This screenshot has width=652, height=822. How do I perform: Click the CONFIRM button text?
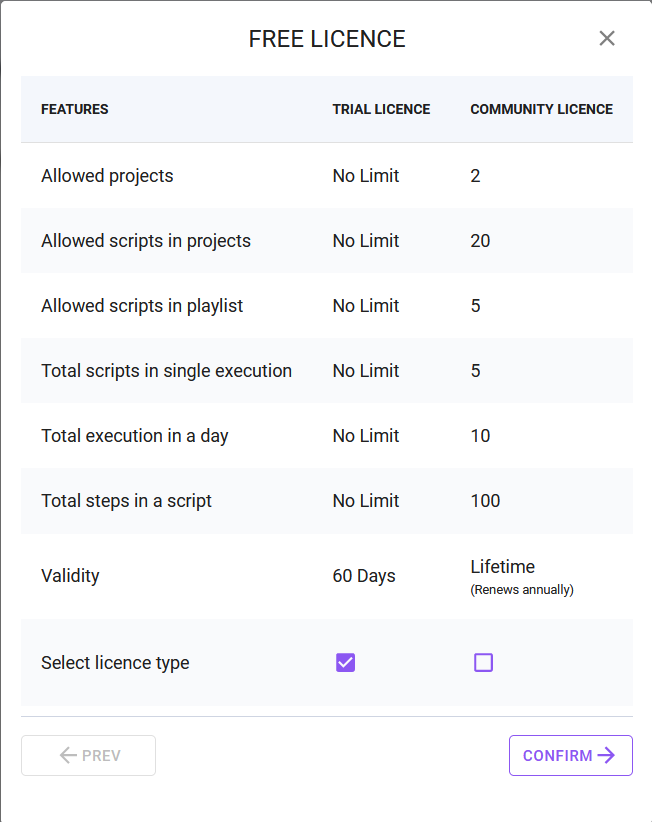click(557, 756)
